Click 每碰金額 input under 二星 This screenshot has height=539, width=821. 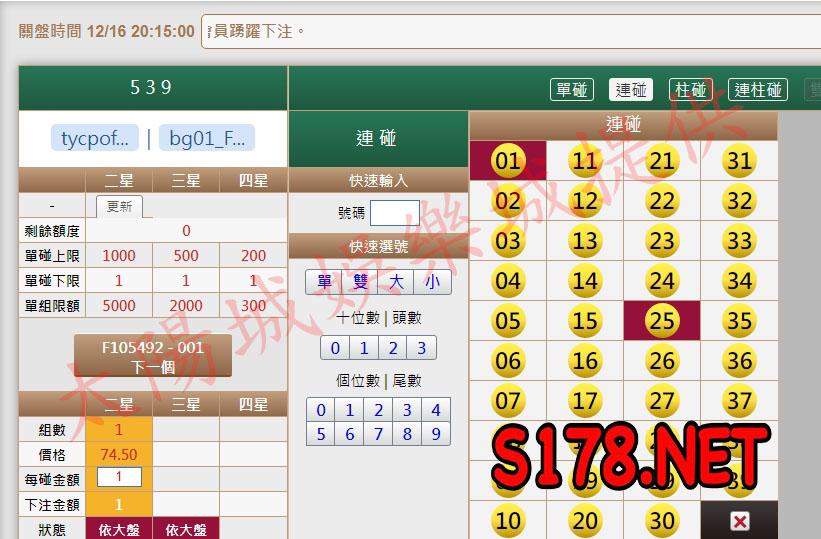tap(119, 477)
